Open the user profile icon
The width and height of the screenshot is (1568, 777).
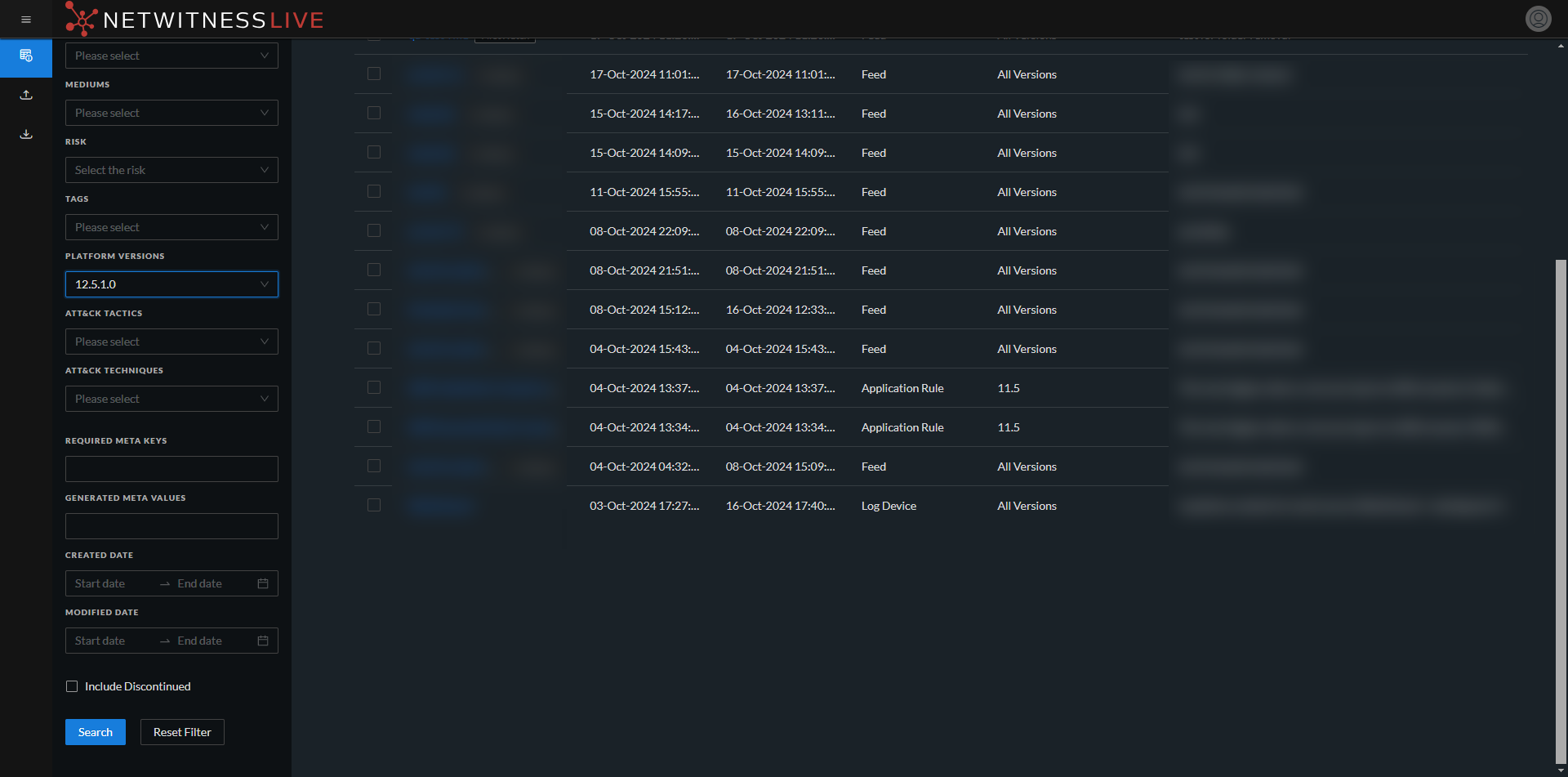(x=1538, y=18)
